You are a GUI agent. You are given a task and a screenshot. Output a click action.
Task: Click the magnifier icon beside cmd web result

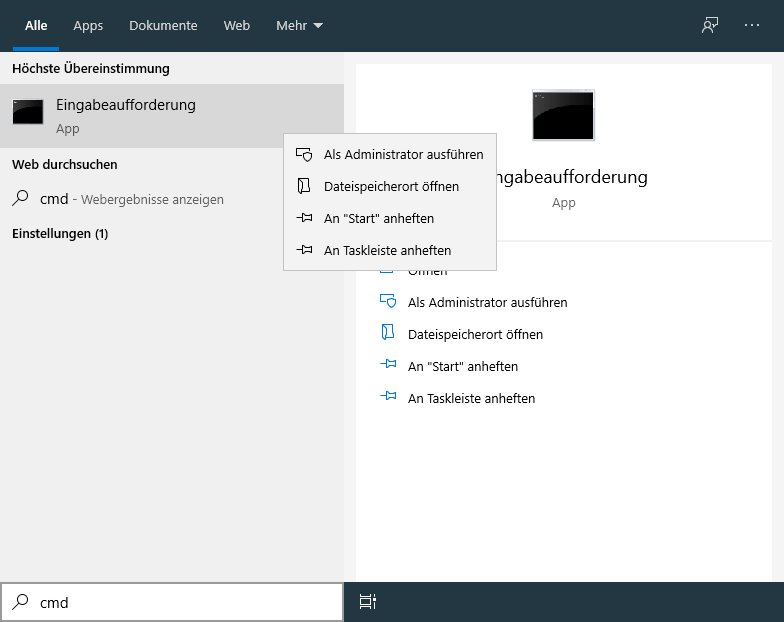pos(20,198)
